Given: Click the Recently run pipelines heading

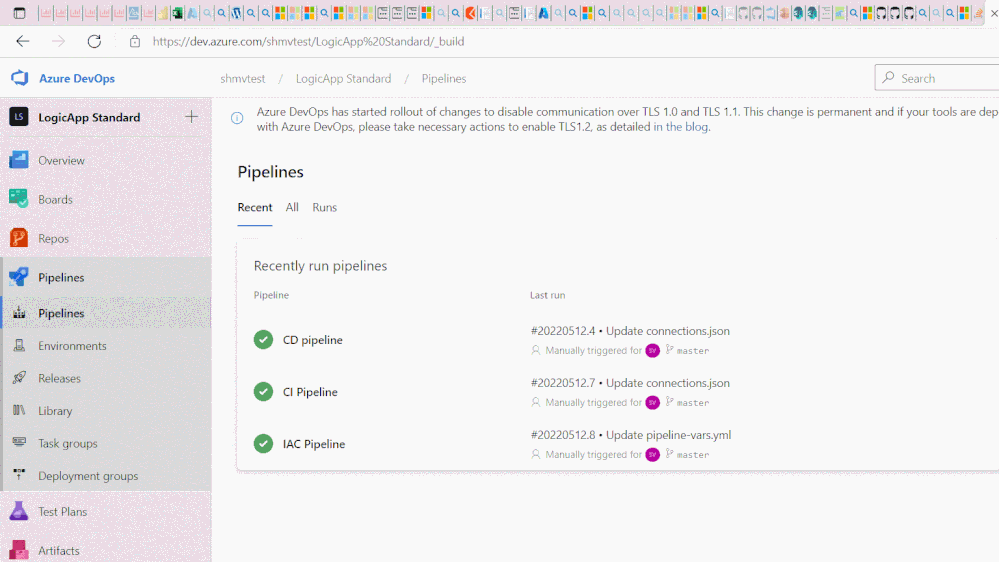Looking at the screenshot, I should [x=320, y=266].
